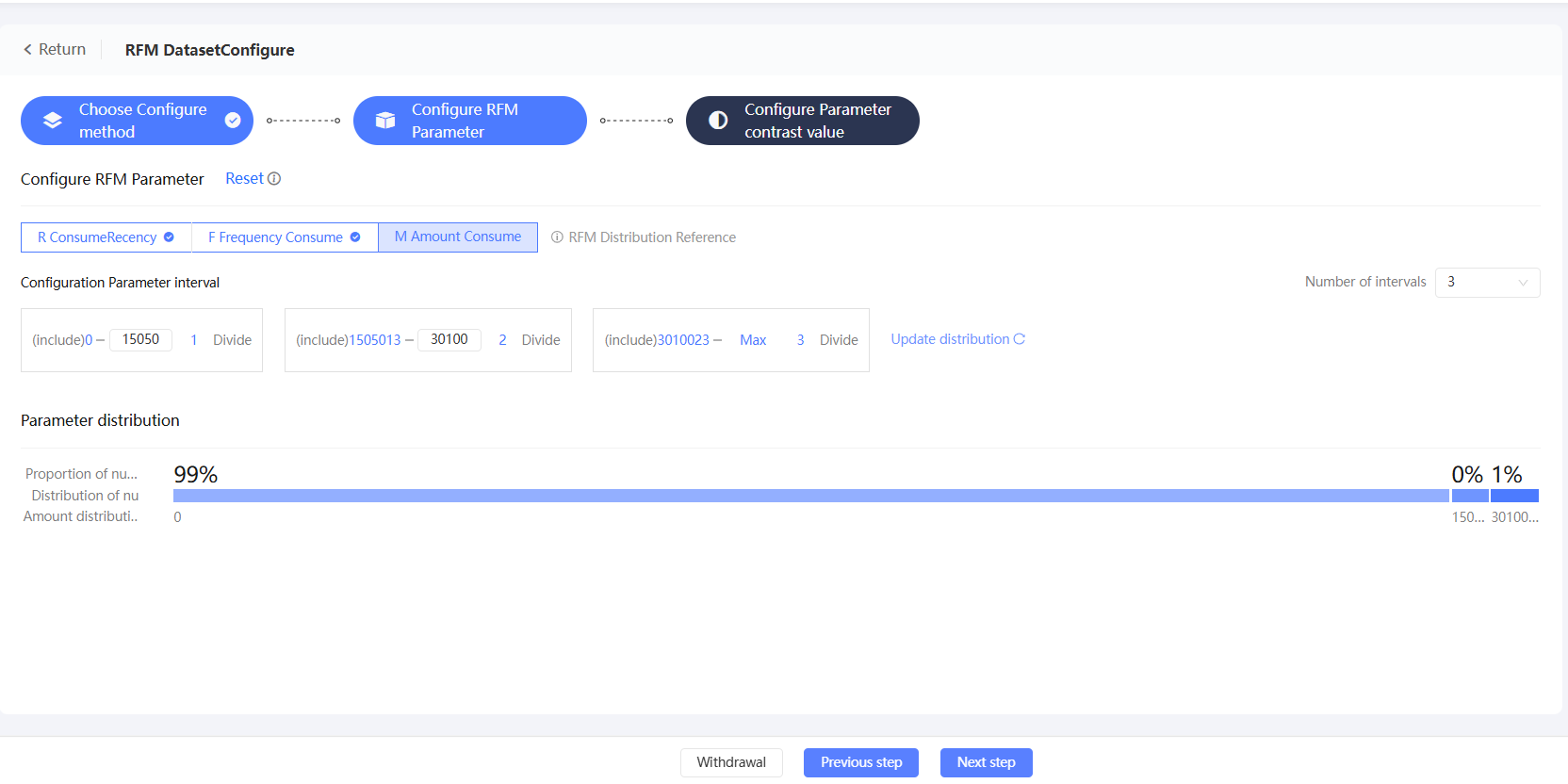Click the Proportion of nu... row label
Screen dimensions: 1568x784
coord(81,474)
